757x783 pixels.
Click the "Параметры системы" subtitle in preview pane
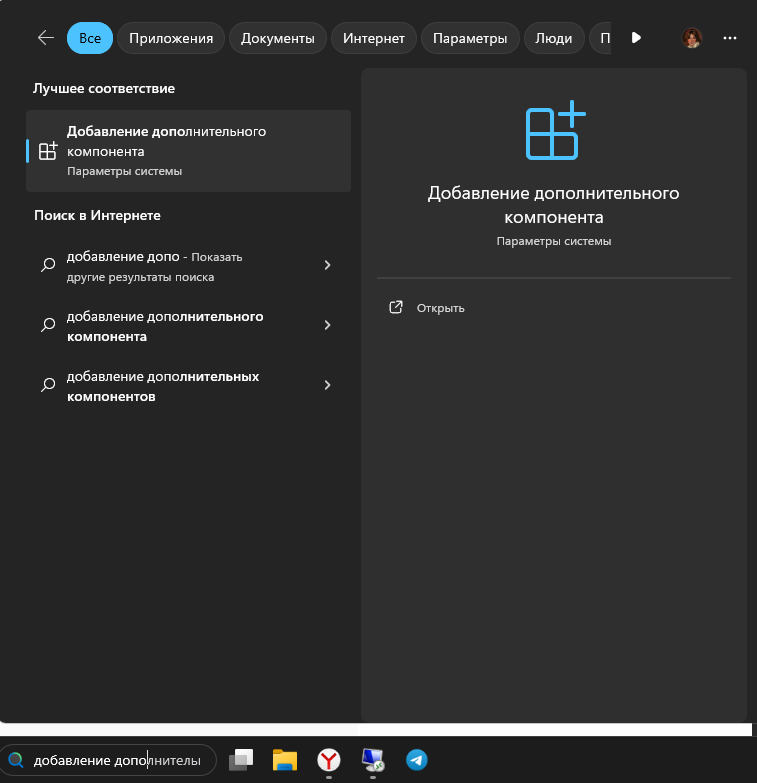(x=554, y=241)
